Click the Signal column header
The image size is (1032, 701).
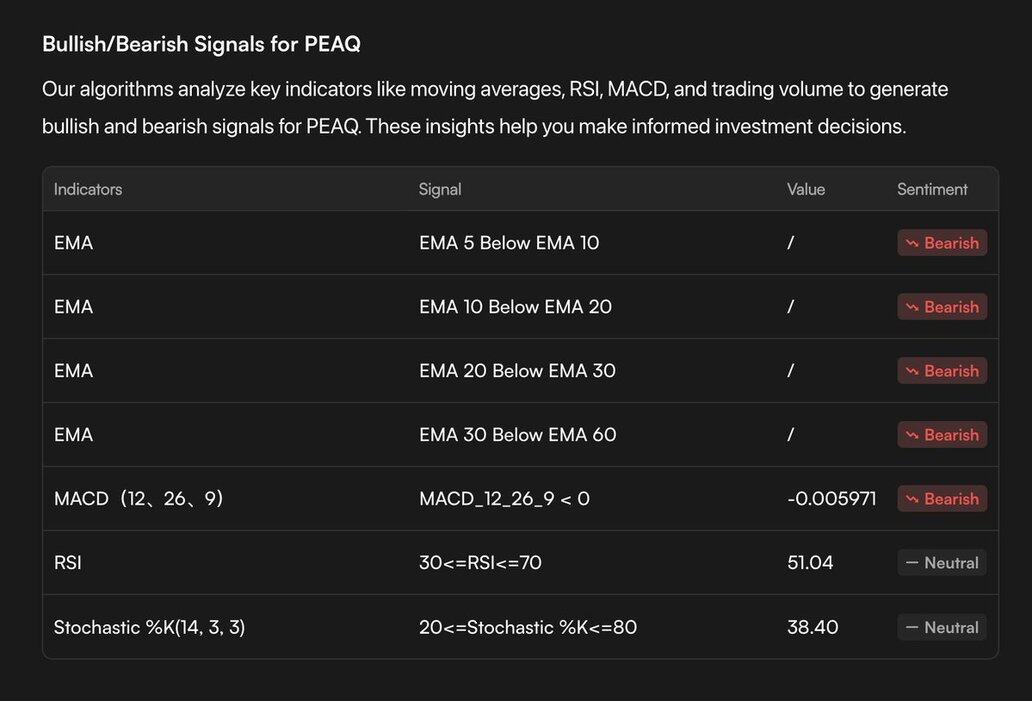coord(440,189)
